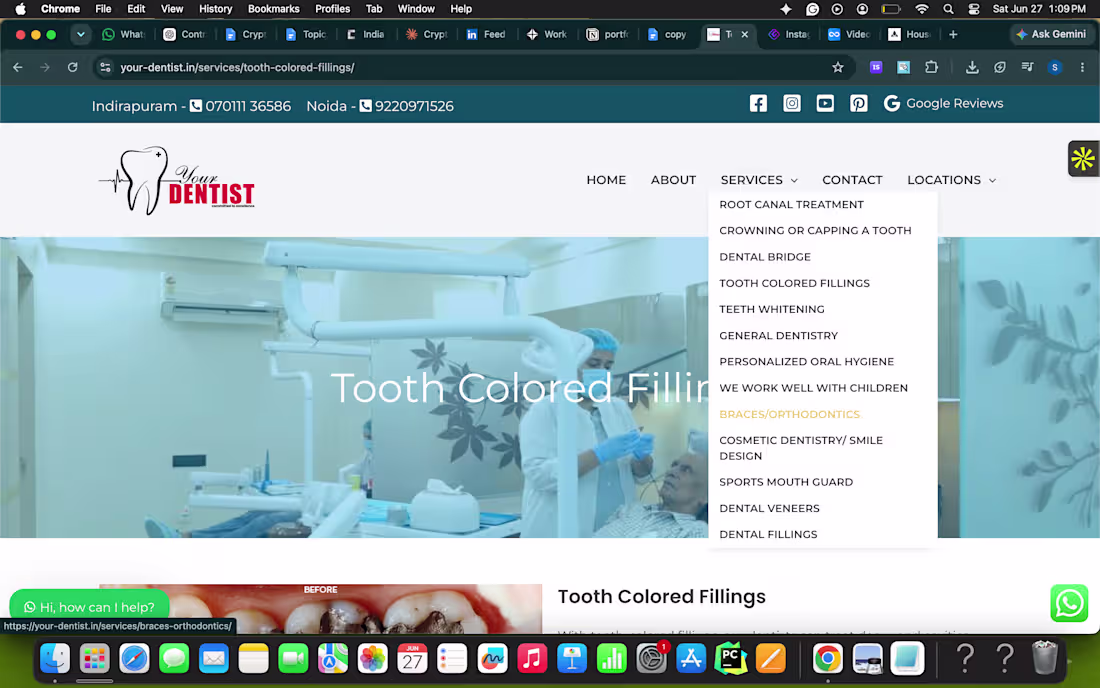
Task: Open the Pinterest icon in the top bar
Action: click(859, 103)
